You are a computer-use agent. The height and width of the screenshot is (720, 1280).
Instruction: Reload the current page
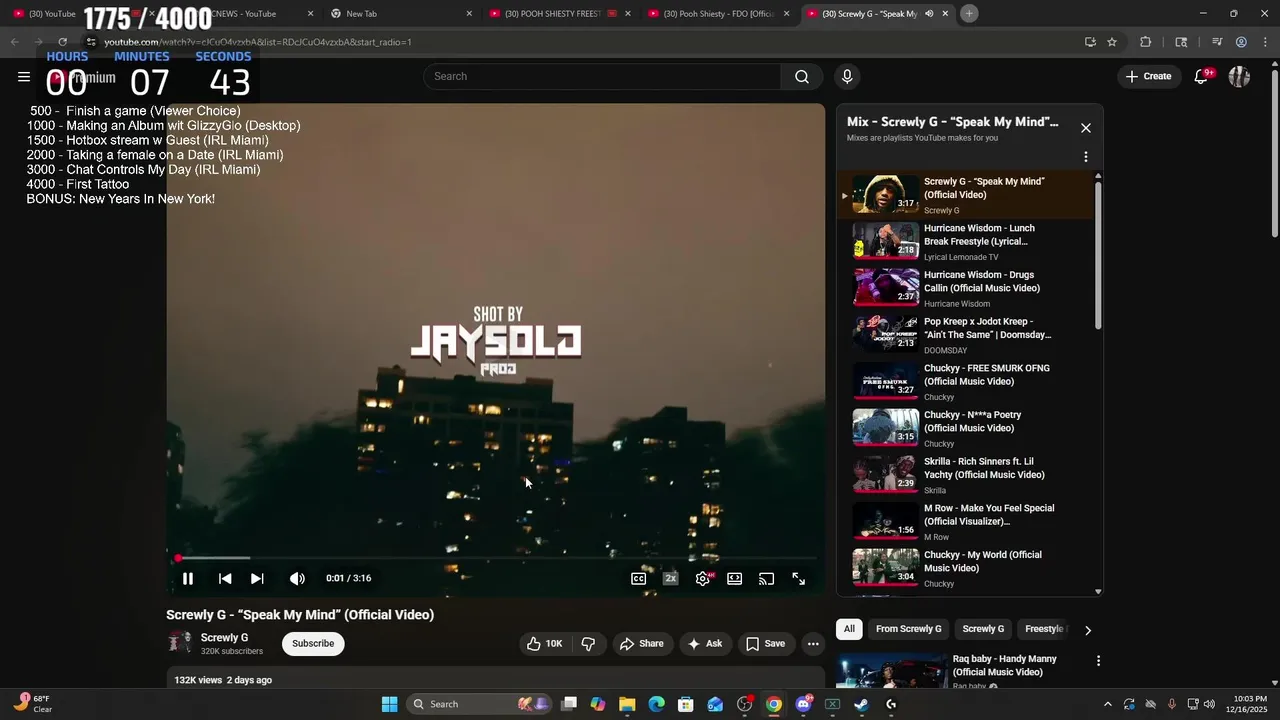[62, 42]
